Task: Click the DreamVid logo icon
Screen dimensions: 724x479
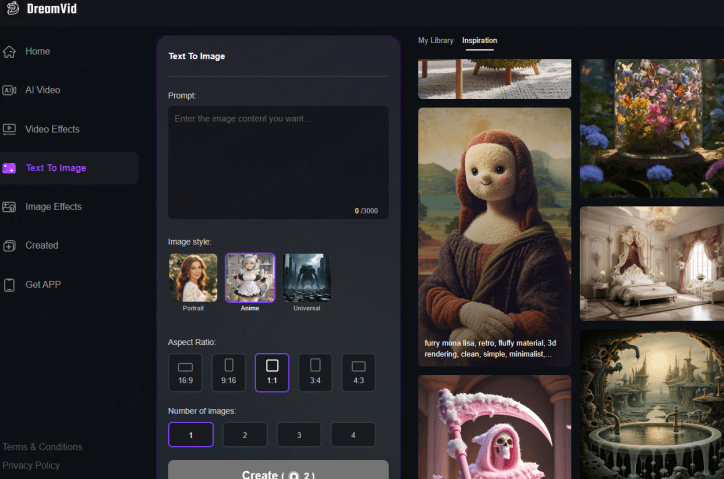Action: pyautogui.click(x=13, y=7)
